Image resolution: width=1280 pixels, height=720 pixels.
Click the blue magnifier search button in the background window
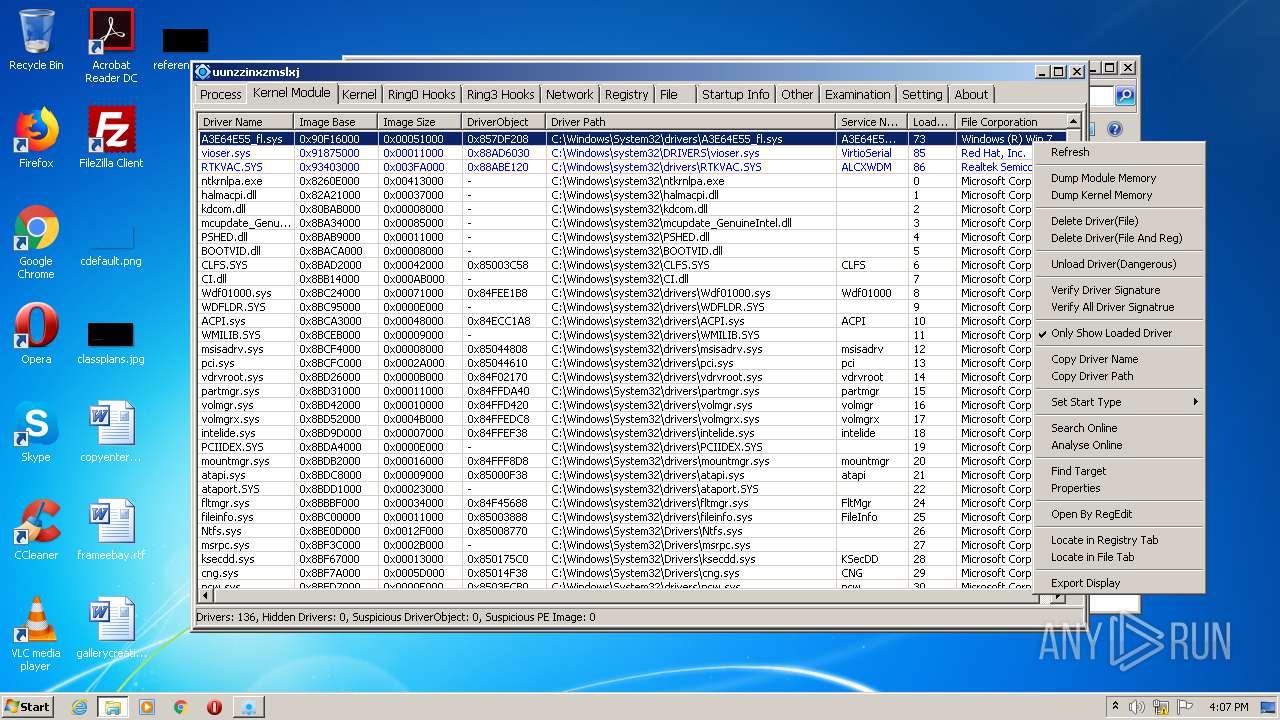1125,96
